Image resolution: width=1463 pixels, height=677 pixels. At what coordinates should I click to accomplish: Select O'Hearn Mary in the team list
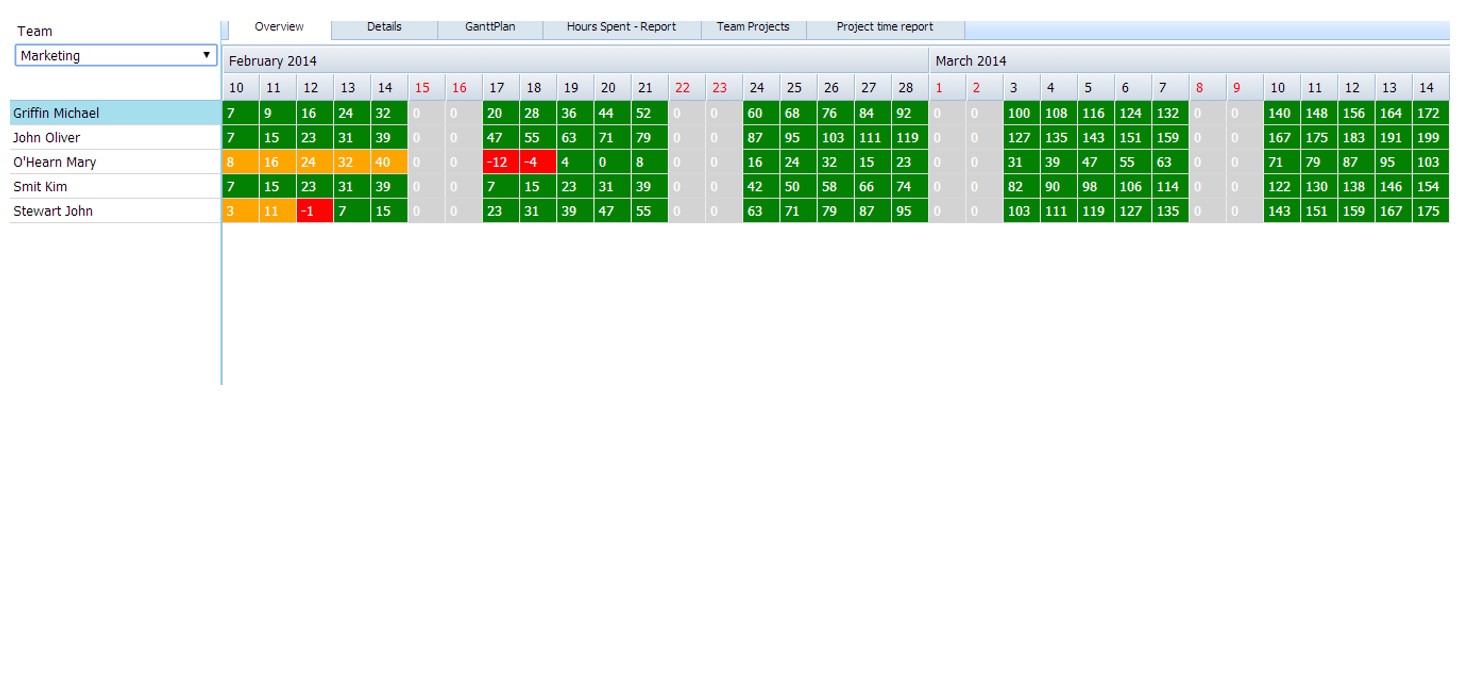tap(115, 162)
